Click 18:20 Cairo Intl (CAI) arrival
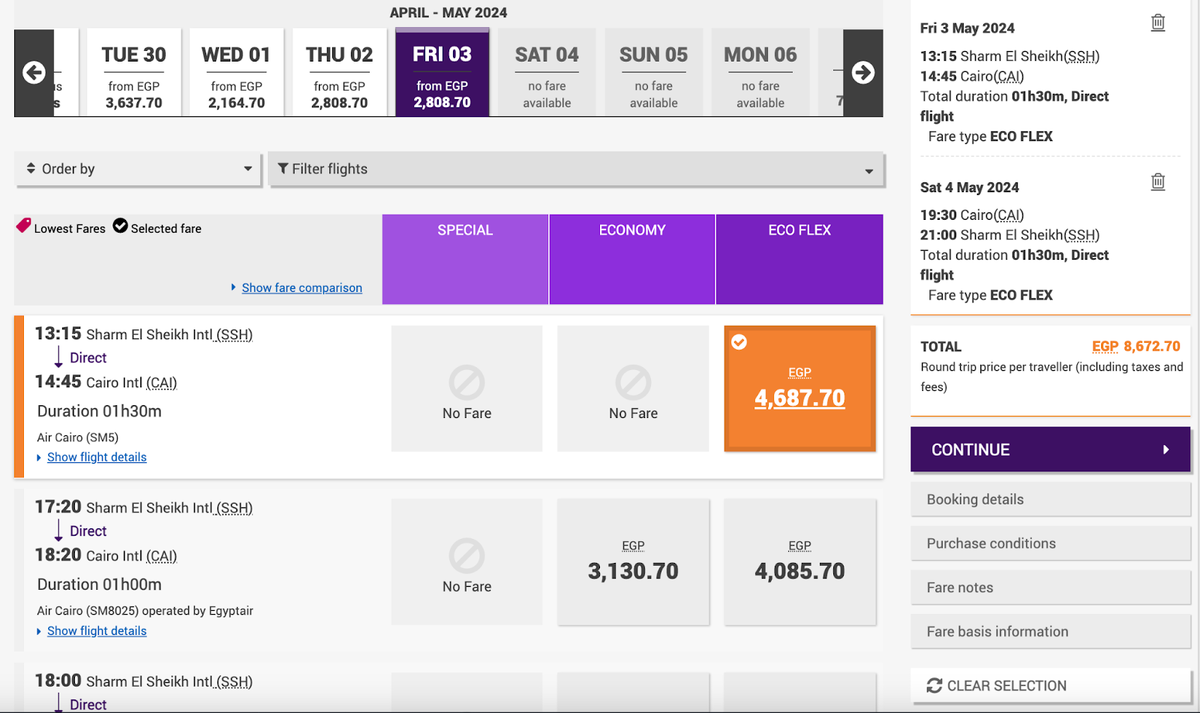This screenshot has height=713, width=1200. (106, 556)
